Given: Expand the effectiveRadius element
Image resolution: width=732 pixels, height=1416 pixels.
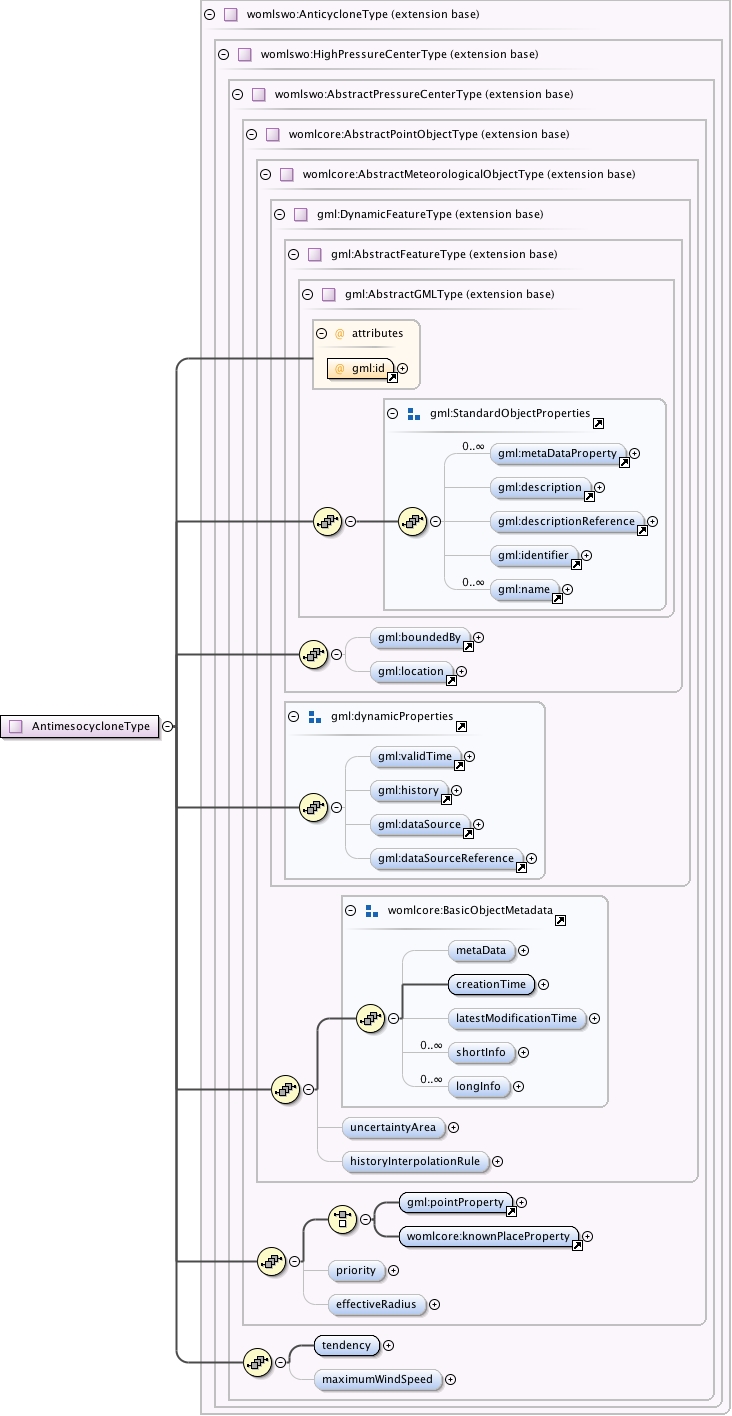Looking at the screenshot, I should [x=435, y=1304].
